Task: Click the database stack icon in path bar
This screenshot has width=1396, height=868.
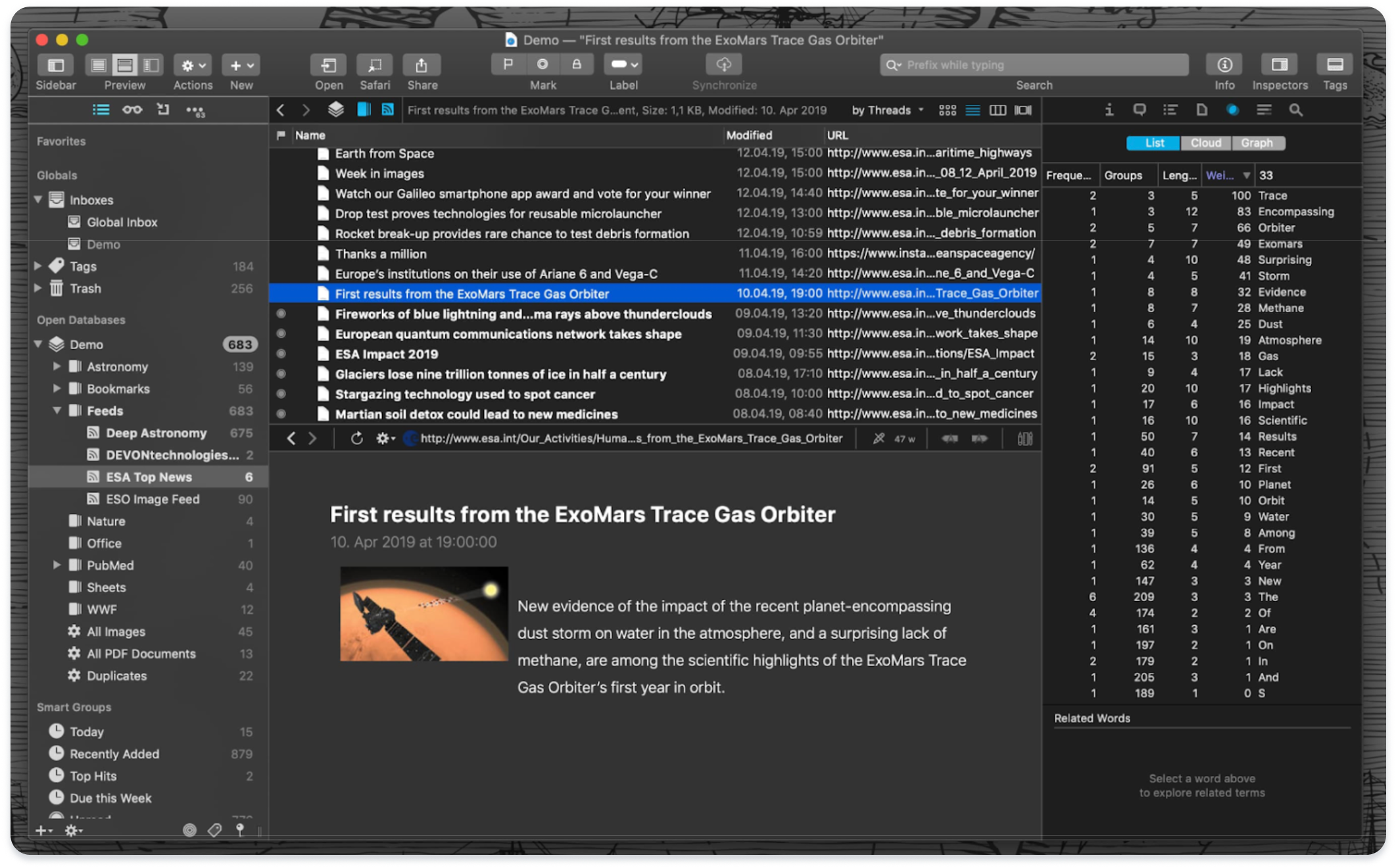Action: [x=336, y=110]
